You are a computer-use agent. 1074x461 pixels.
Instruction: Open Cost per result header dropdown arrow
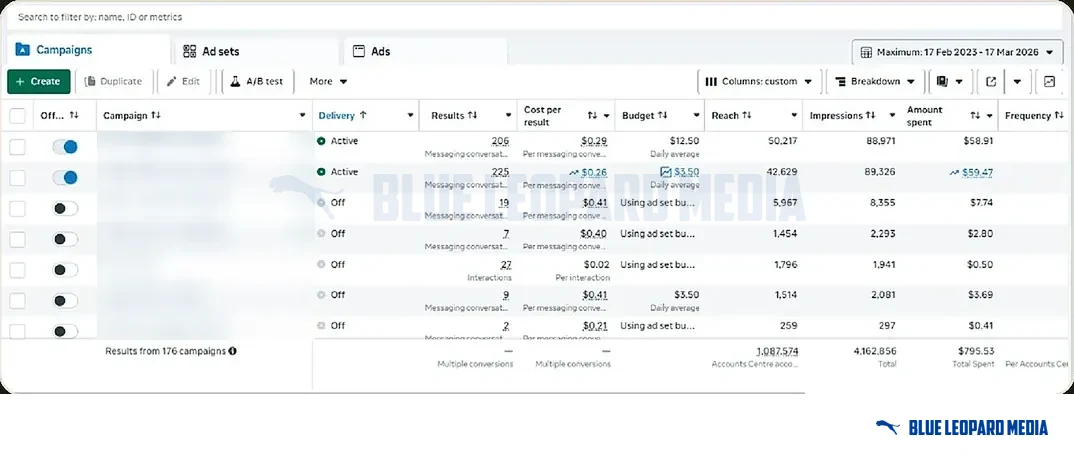click(x=606, y=116)
